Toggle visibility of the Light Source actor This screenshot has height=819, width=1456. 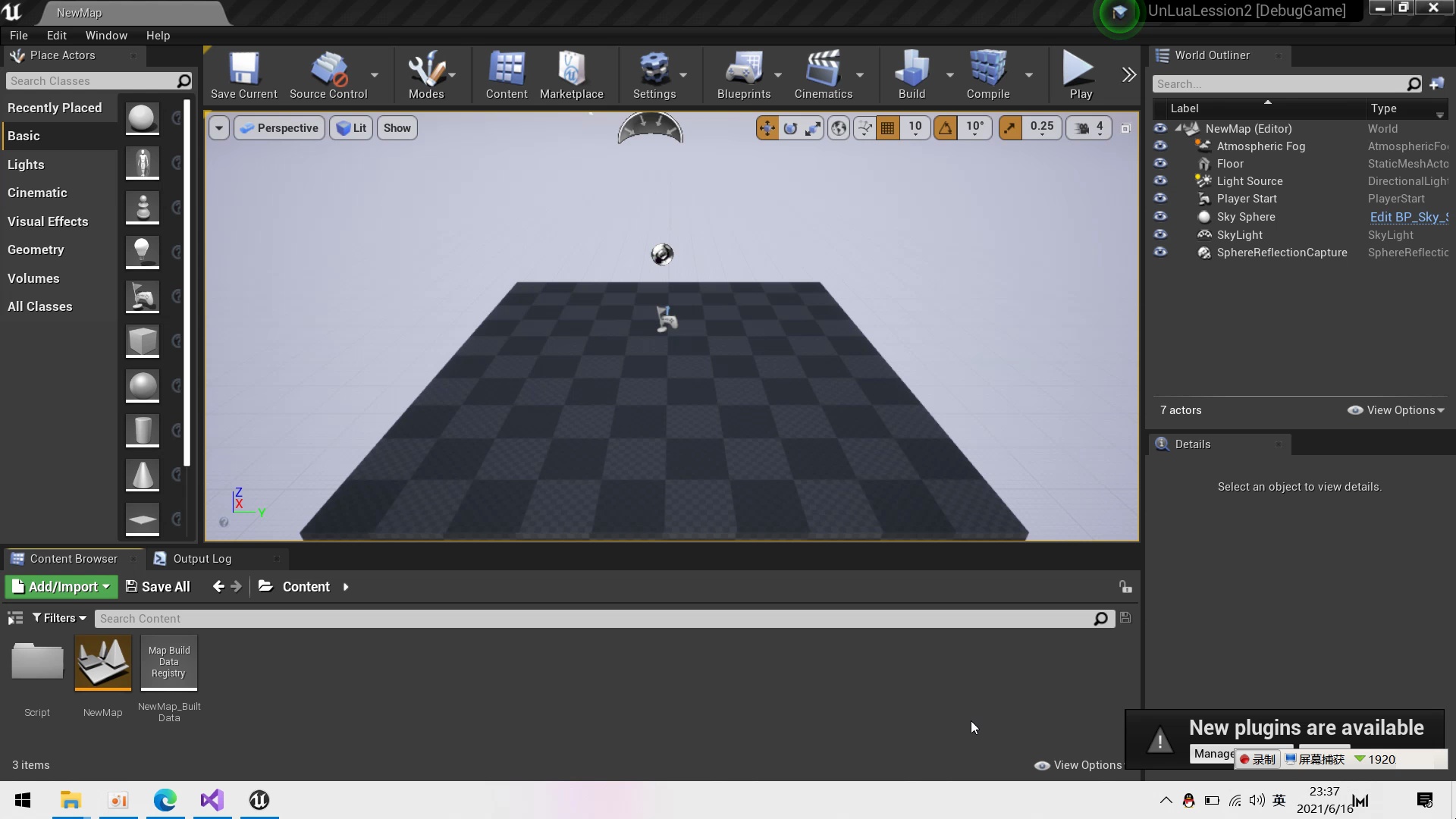tap(1160, 181)
